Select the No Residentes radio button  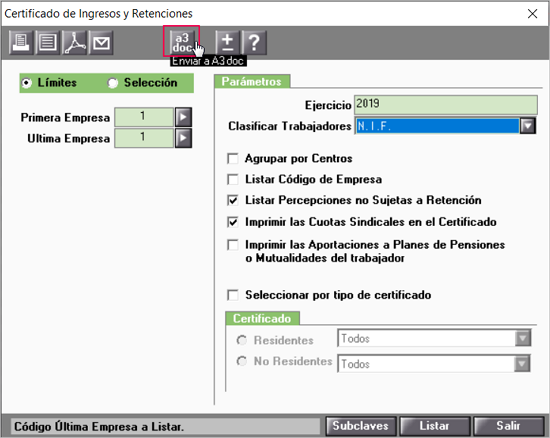click(242, 361)
